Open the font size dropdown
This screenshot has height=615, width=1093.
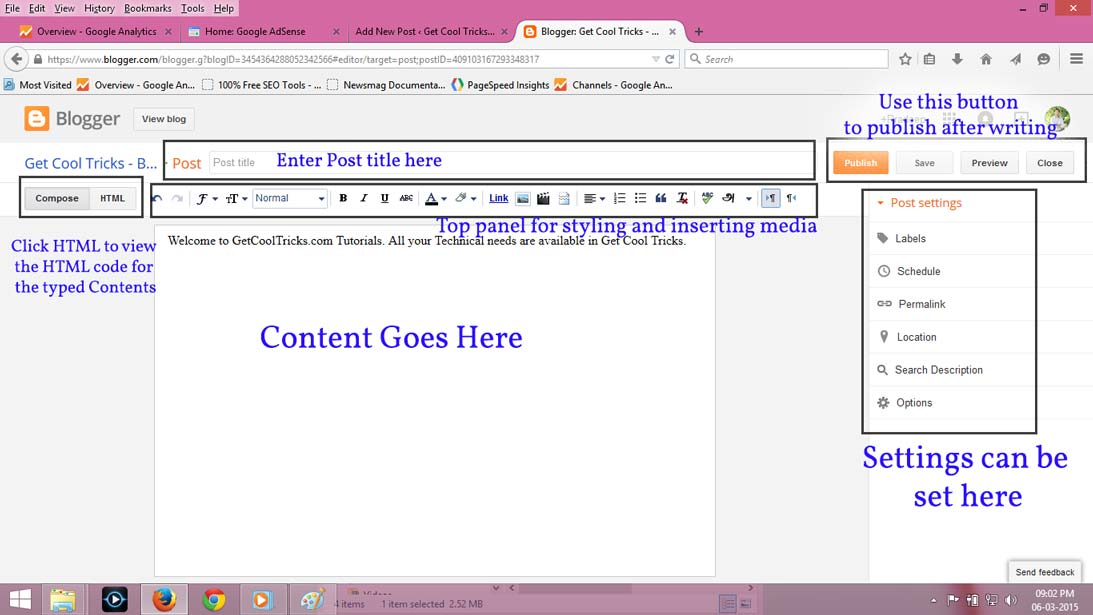[x=236, y=199]
